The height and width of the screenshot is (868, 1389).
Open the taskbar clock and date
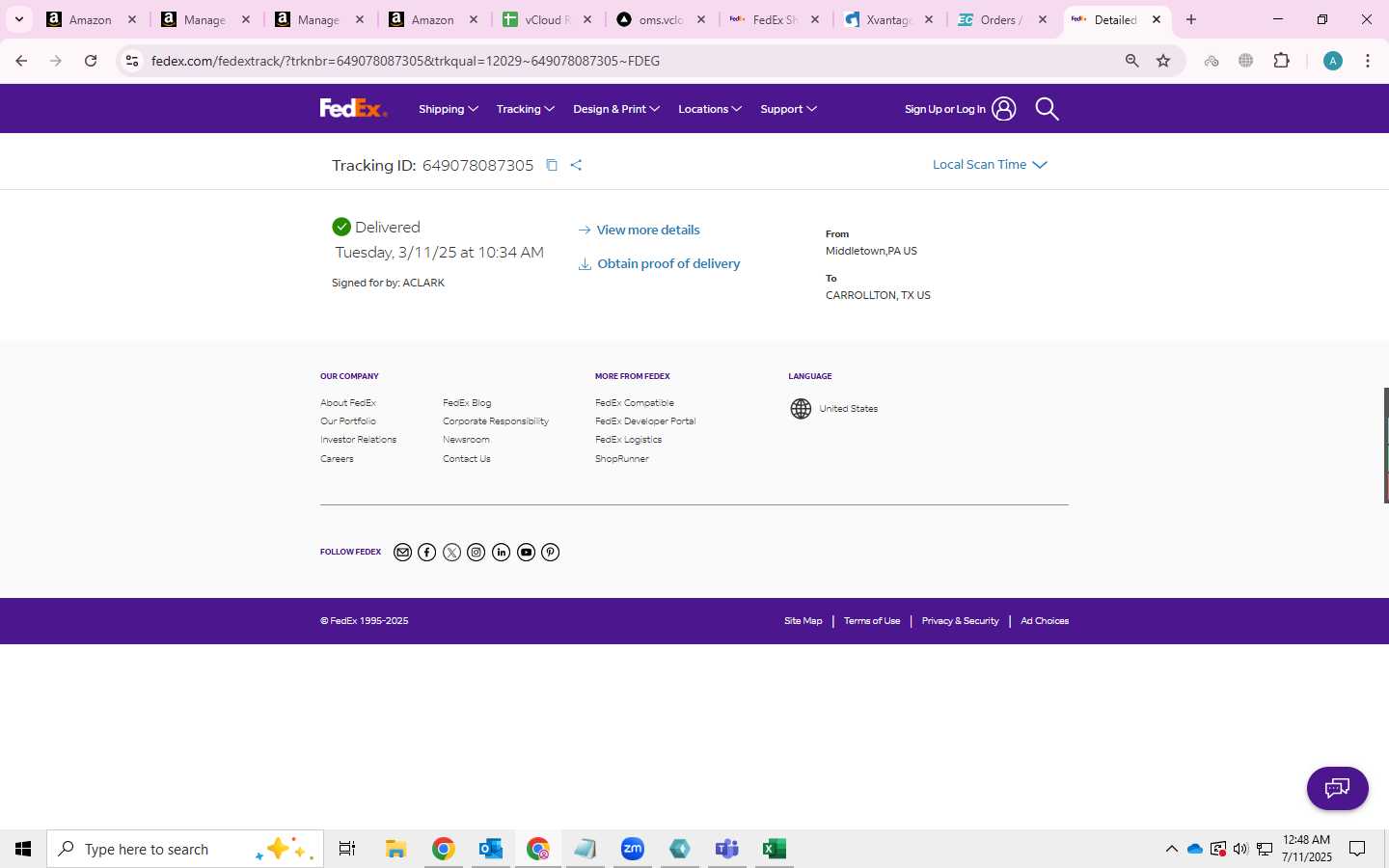[x=1306, y=849]
